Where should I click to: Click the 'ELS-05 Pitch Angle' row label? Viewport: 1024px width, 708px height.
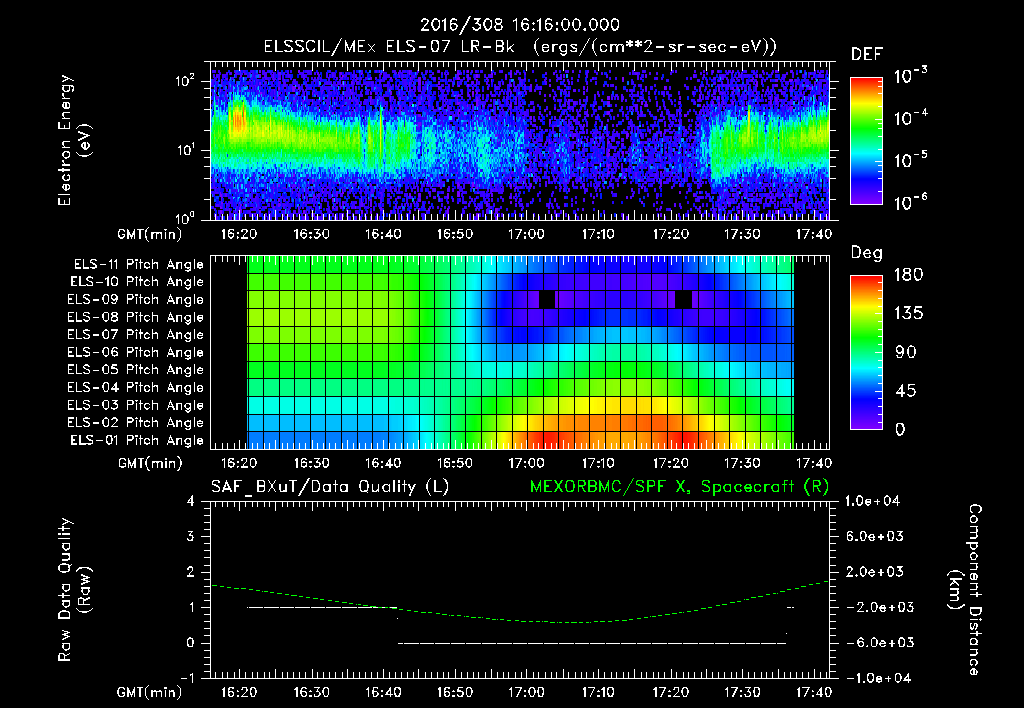tap(135, 370)
